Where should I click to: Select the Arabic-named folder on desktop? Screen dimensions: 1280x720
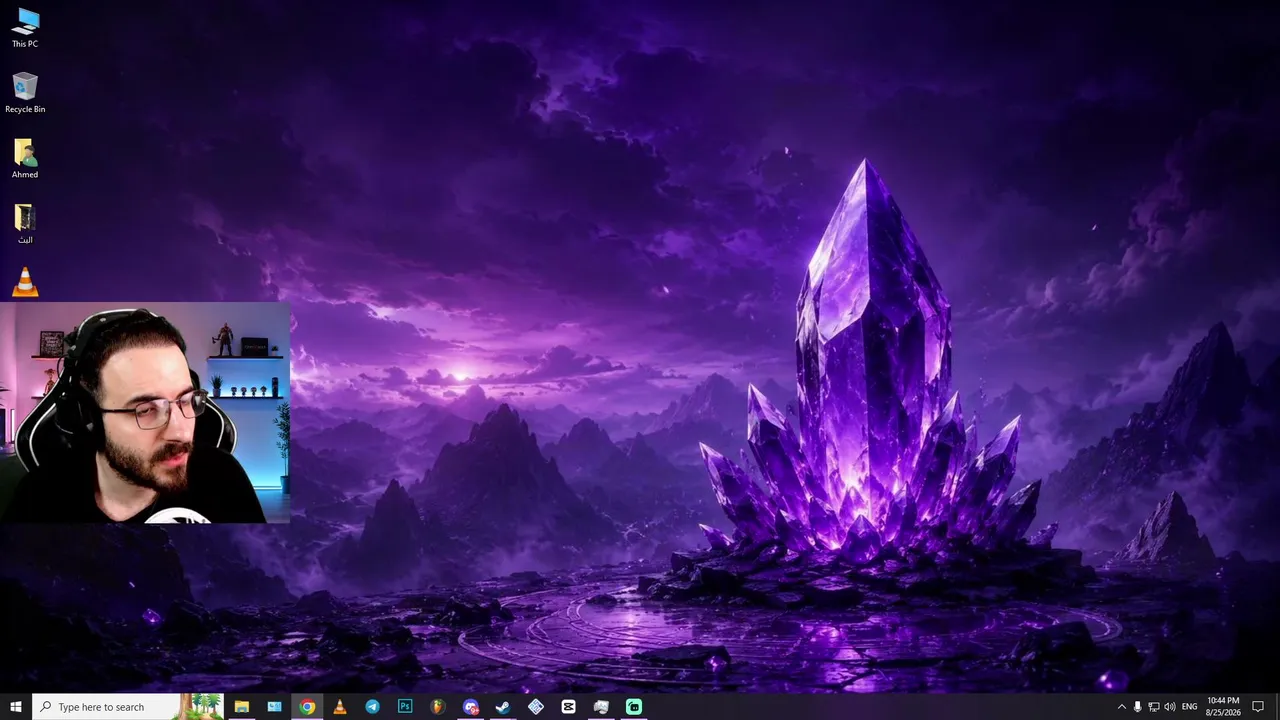25,223
